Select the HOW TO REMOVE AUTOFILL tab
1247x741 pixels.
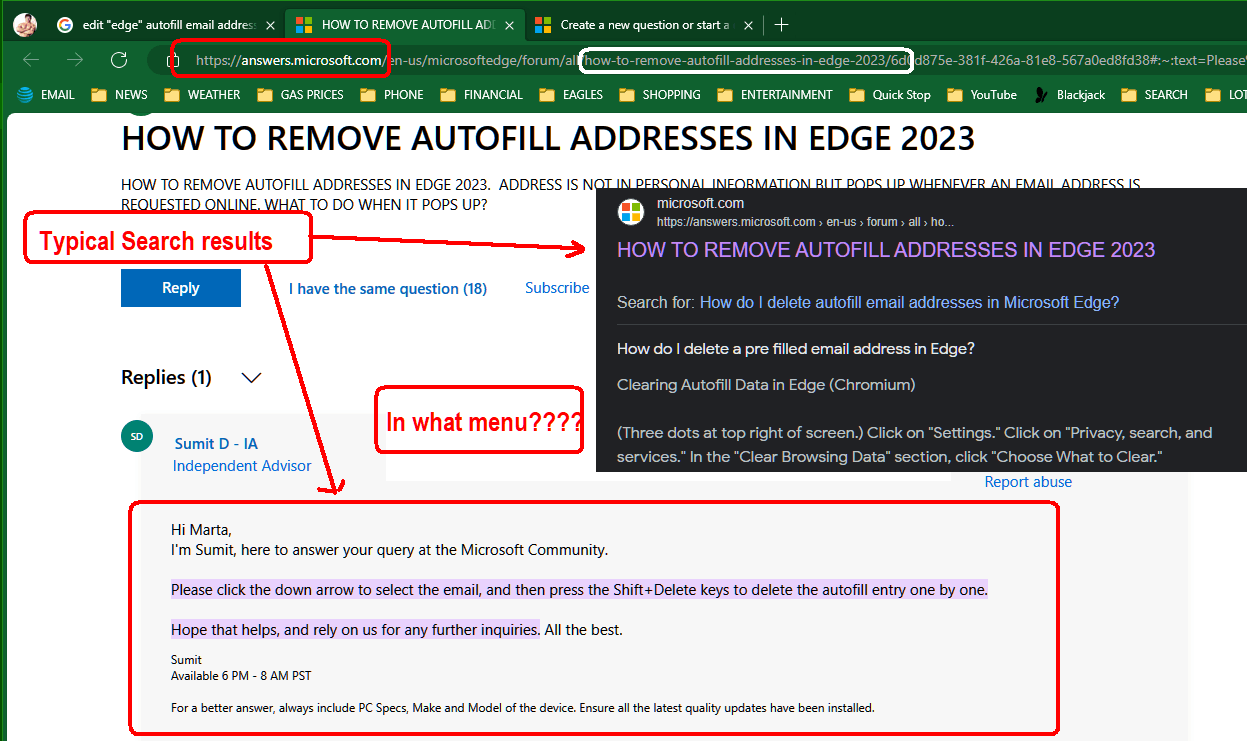click(x=404, y=24)
